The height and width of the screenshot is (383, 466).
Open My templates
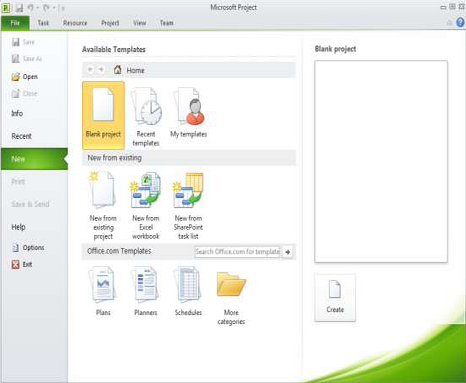(x=188, y=112)
